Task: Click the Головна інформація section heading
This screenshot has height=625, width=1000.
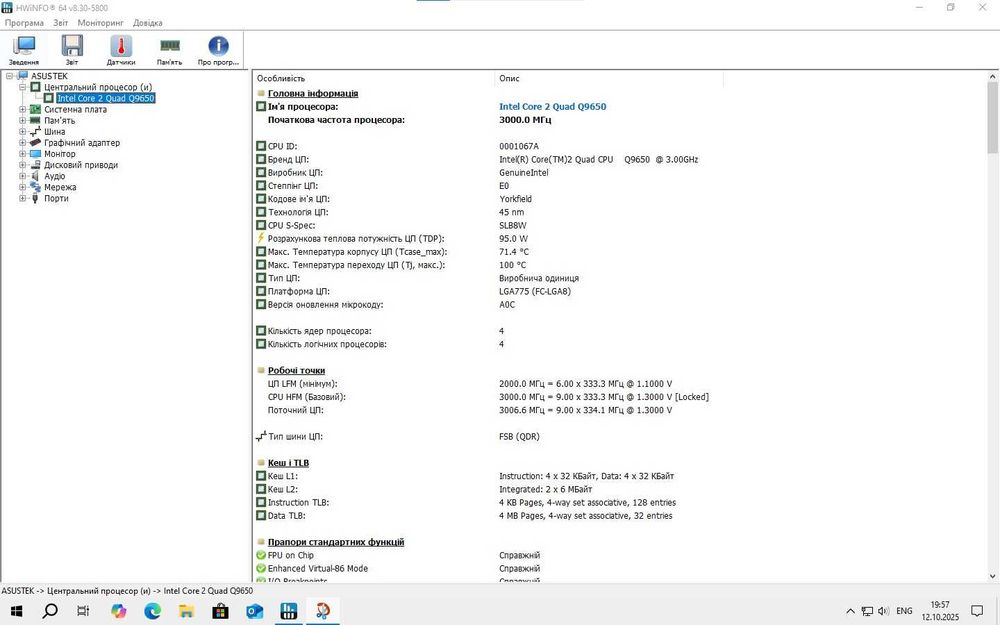Action: pyautogui.click(x=312, y=93)
